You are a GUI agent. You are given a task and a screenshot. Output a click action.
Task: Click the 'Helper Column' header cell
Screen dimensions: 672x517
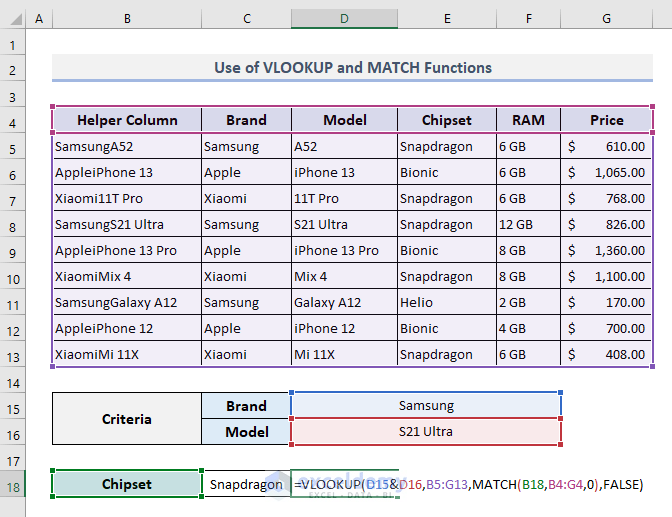(127, 120)
